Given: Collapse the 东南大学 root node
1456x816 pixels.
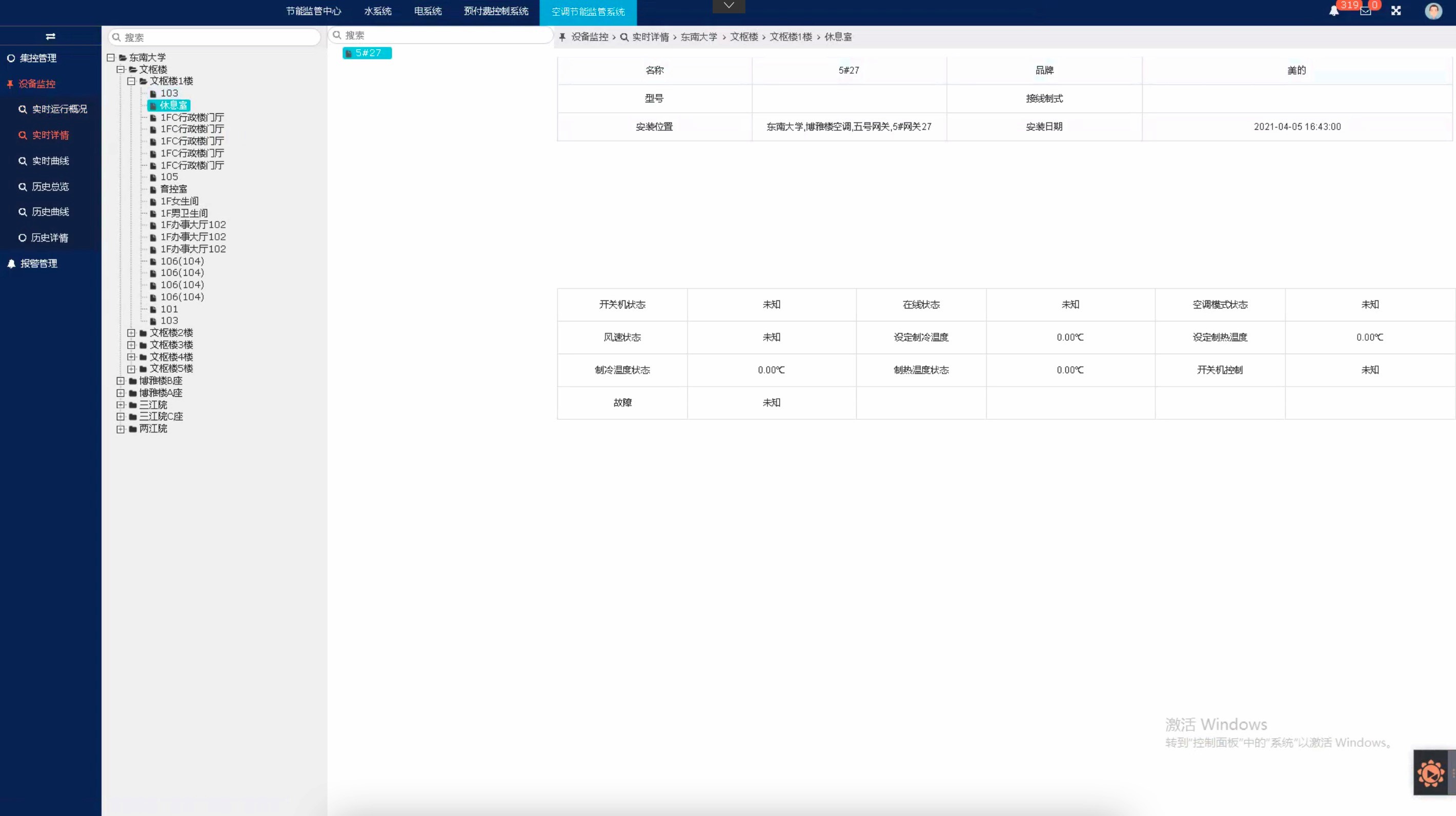Looking at the screenshot, I should tap(111, 57).
